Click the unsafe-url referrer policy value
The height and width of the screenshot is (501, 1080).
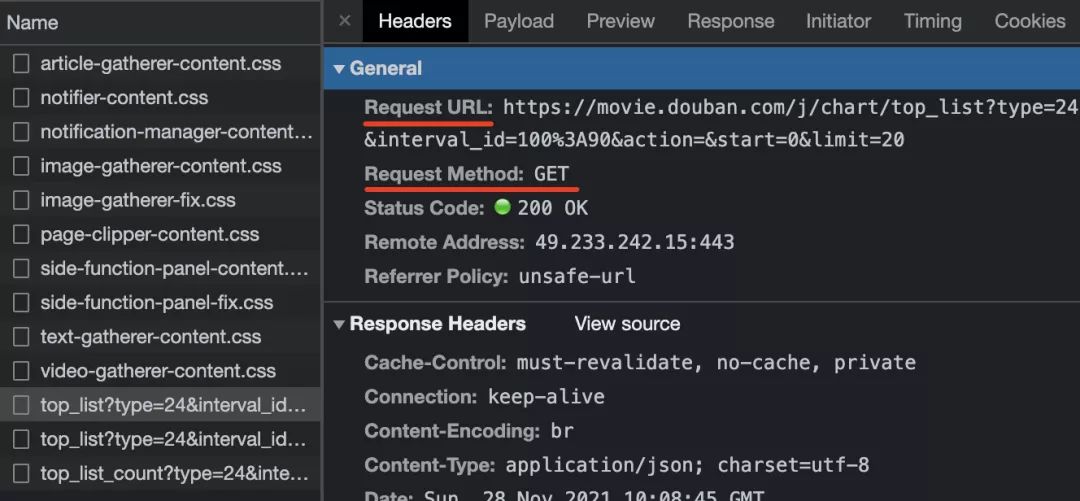(x=577, y=277)
